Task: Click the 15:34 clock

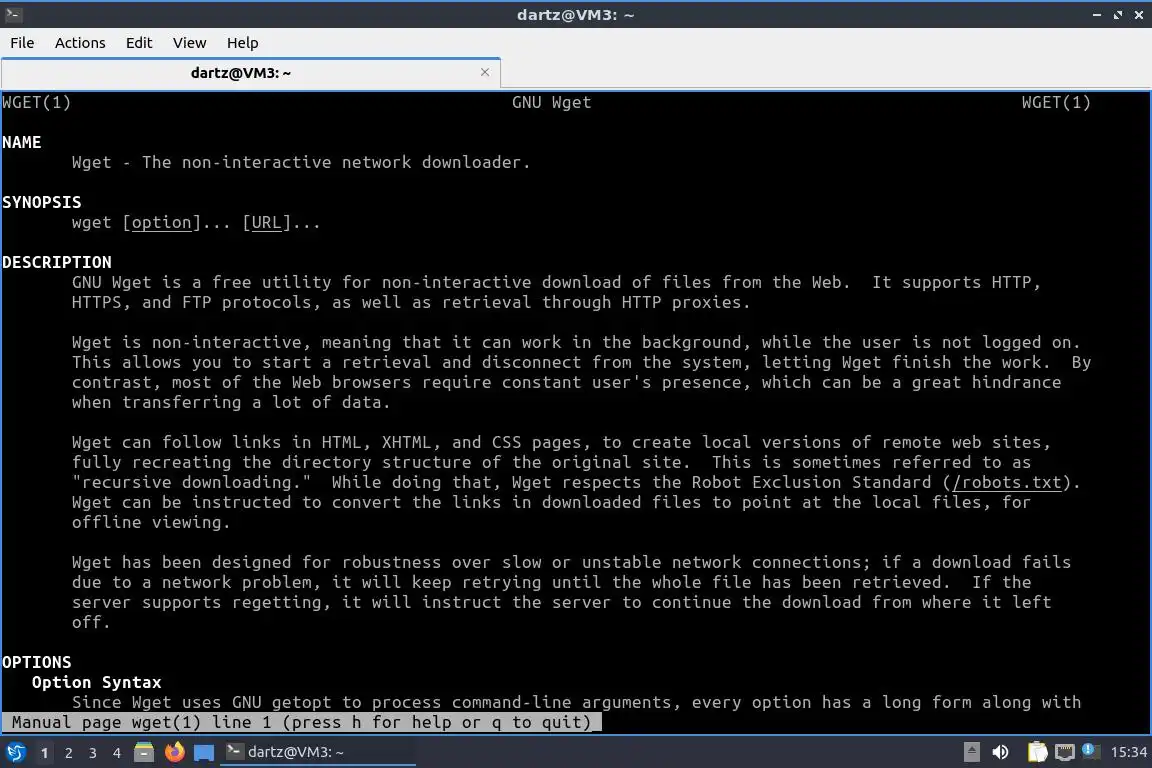Action: 1128,752
